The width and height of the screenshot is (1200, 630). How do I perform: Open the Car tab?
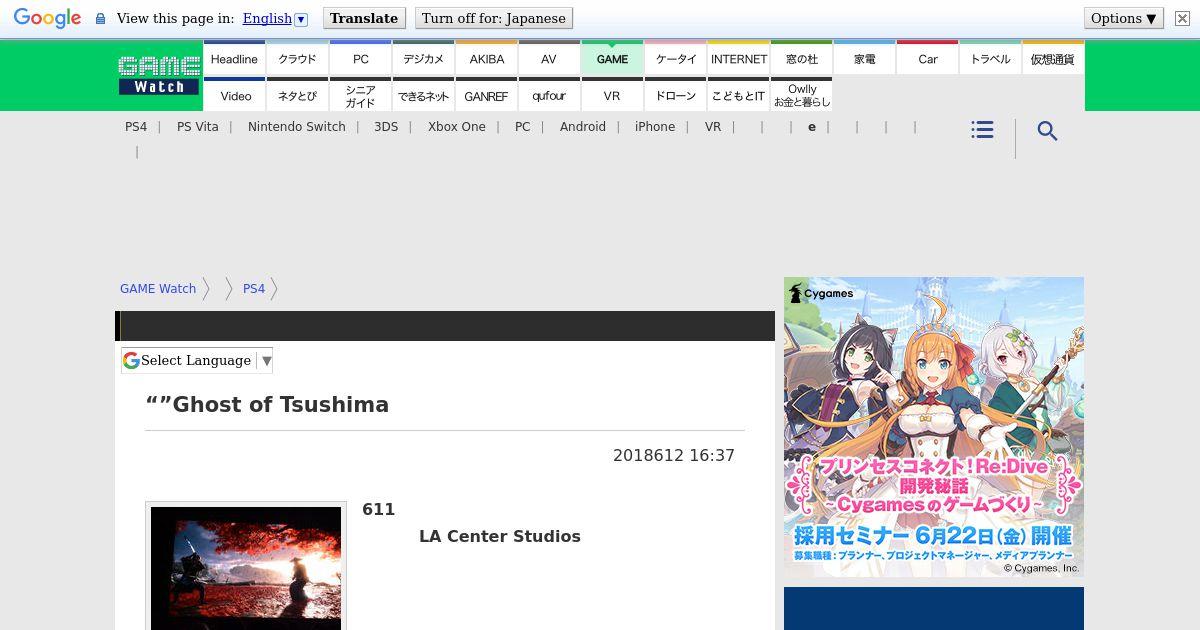[927, 58]
